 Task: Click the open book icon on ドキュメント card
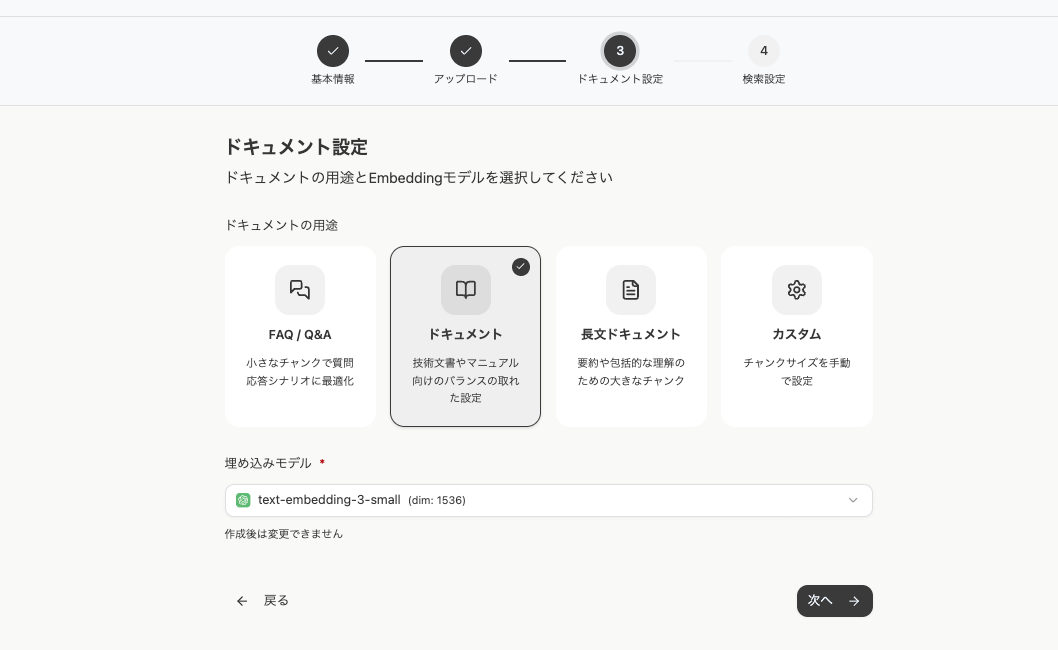pyautogui.click(x=465, y=290)
